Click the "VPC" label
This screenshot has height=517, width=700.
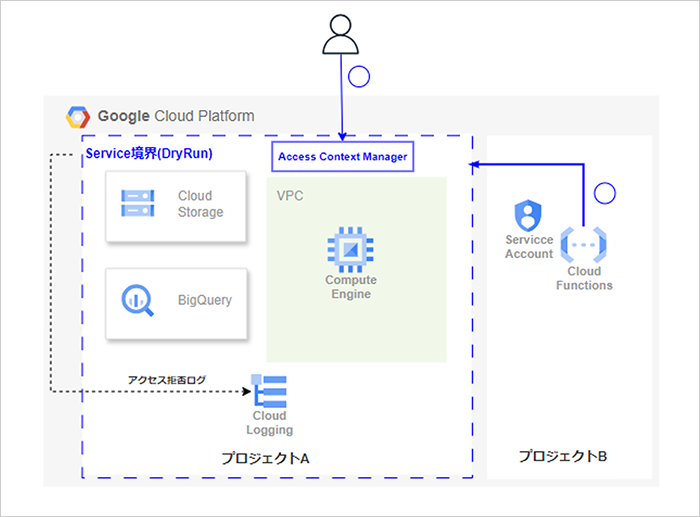point(290,196)
